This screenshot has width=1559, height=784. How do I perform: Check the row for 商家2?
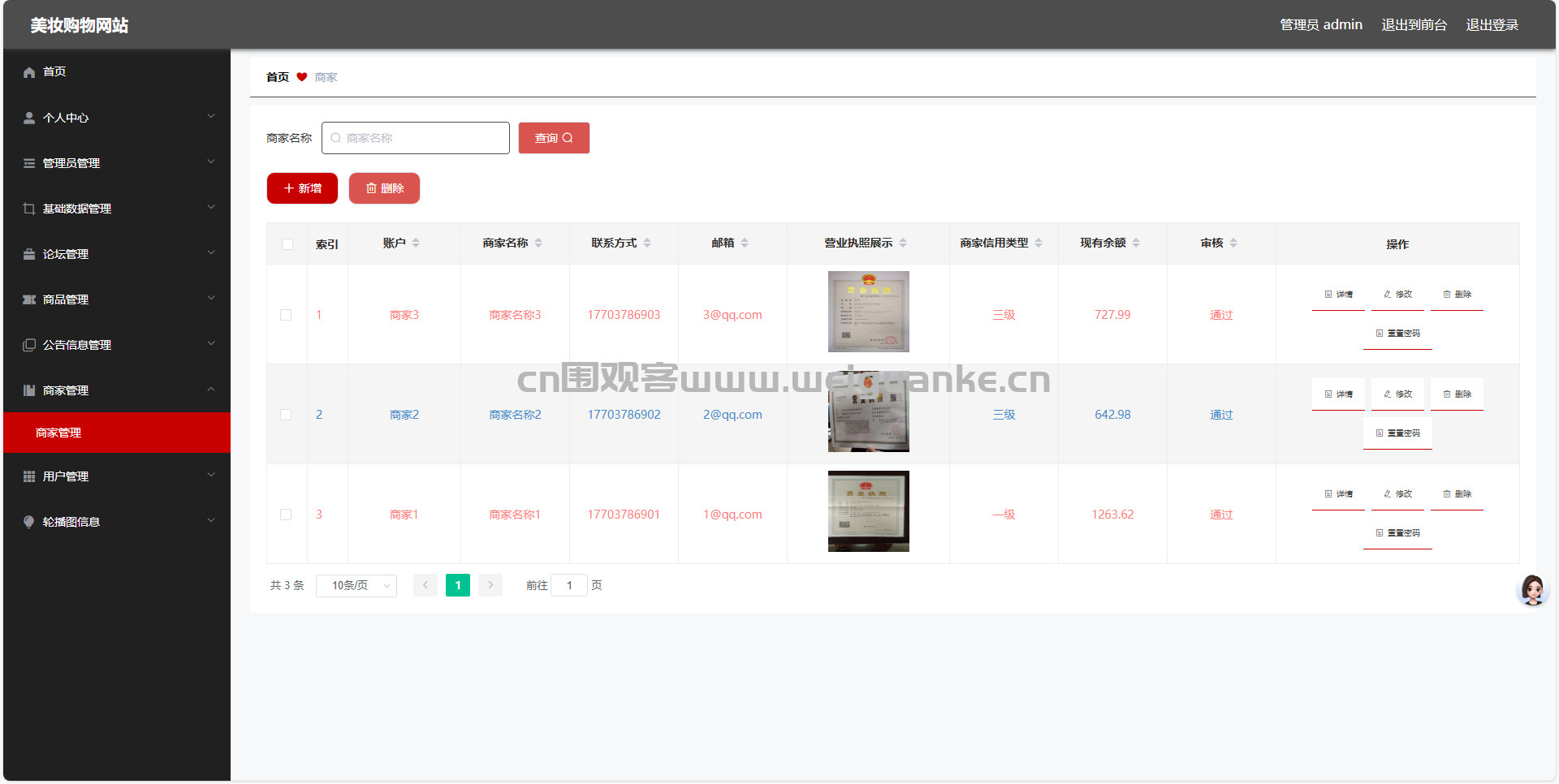point(286,415)
